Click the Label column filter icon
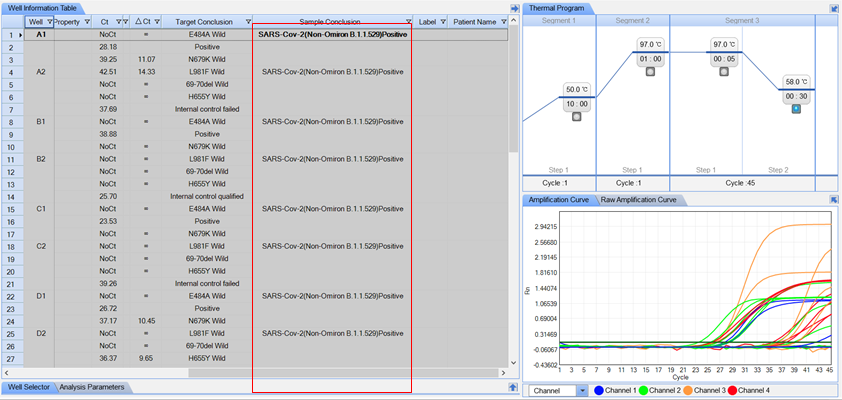Screen dimensions: 842x400 (440, 21)
